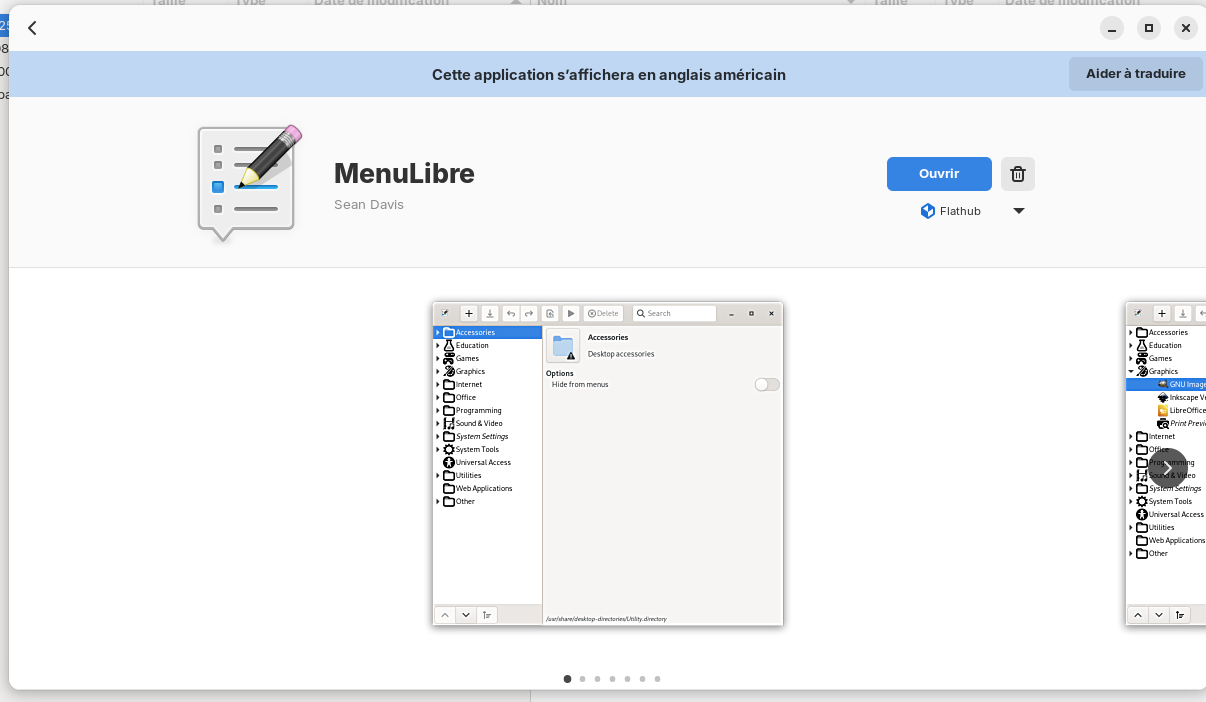The image size is (1206, 702).
Task: Go back using the header arrow
Action: click(x=32, y=28)
